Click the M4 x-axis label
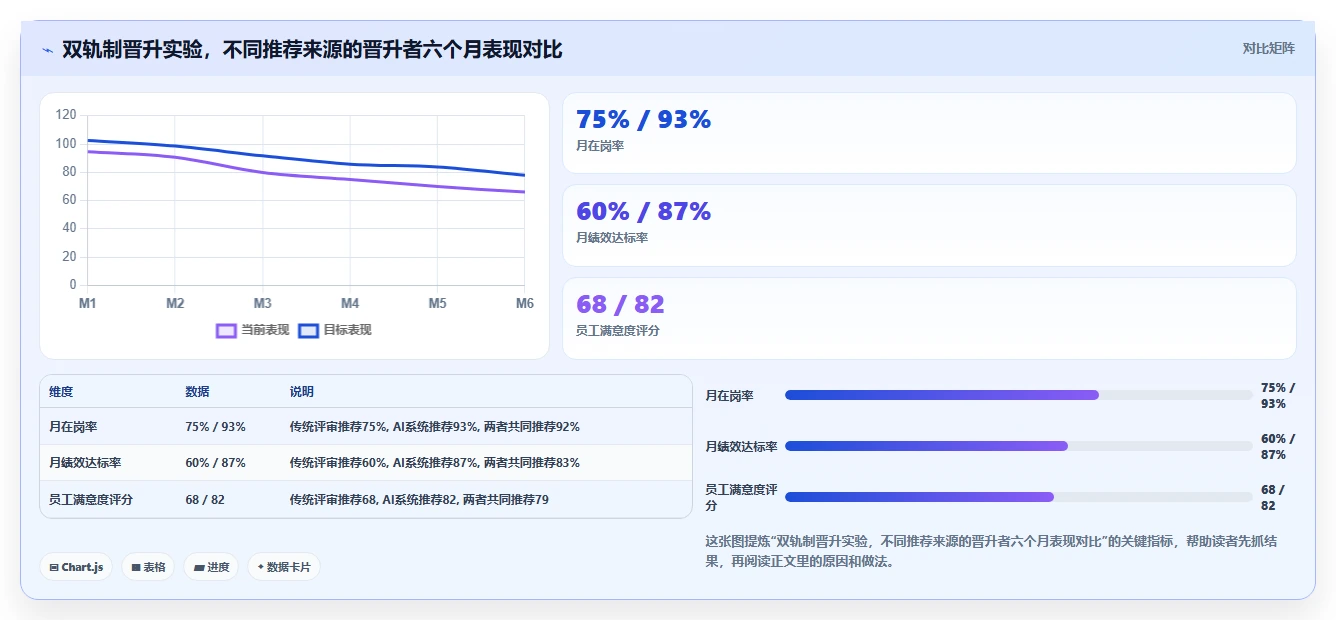This screenshot has height=620, width=1336. [x=350, y=303]
